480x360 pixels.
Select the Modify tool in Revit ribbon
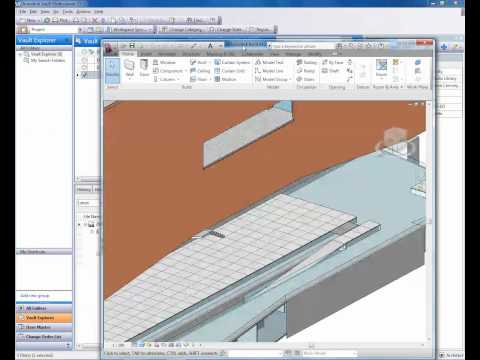tap(112, 71)
